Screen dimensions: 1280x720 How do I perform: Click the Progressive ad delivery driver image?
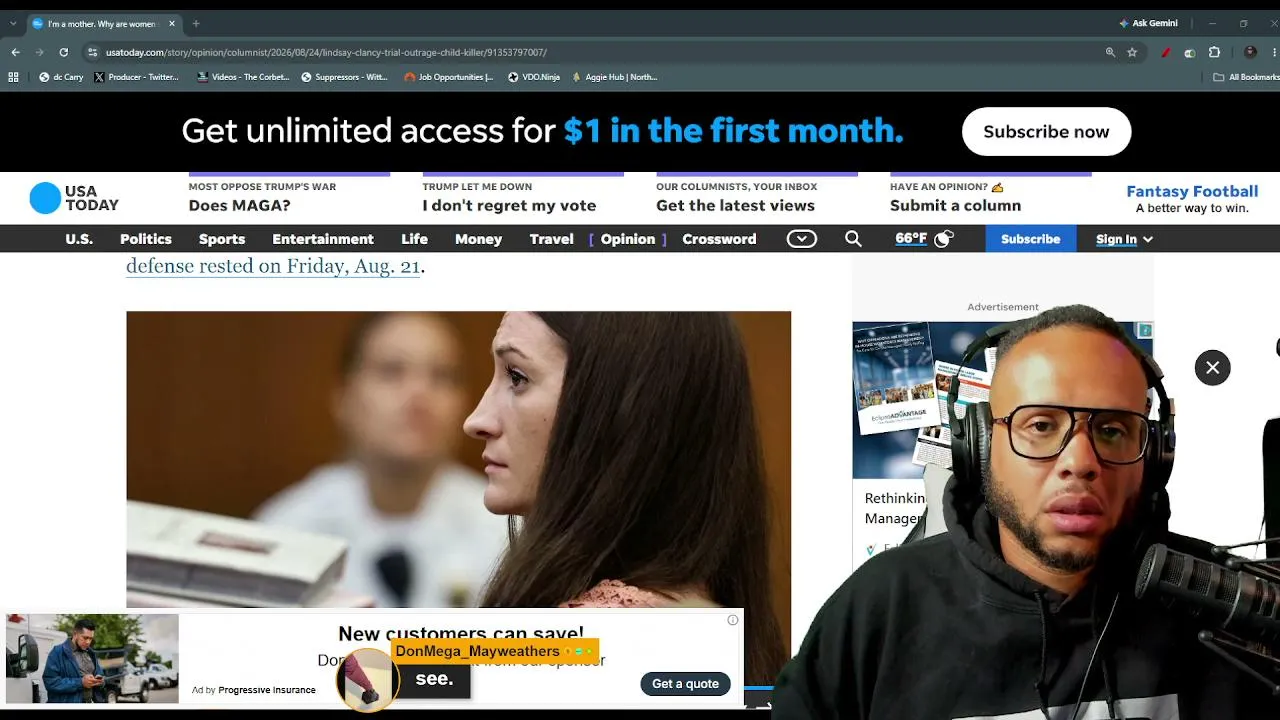pos(92,658)
